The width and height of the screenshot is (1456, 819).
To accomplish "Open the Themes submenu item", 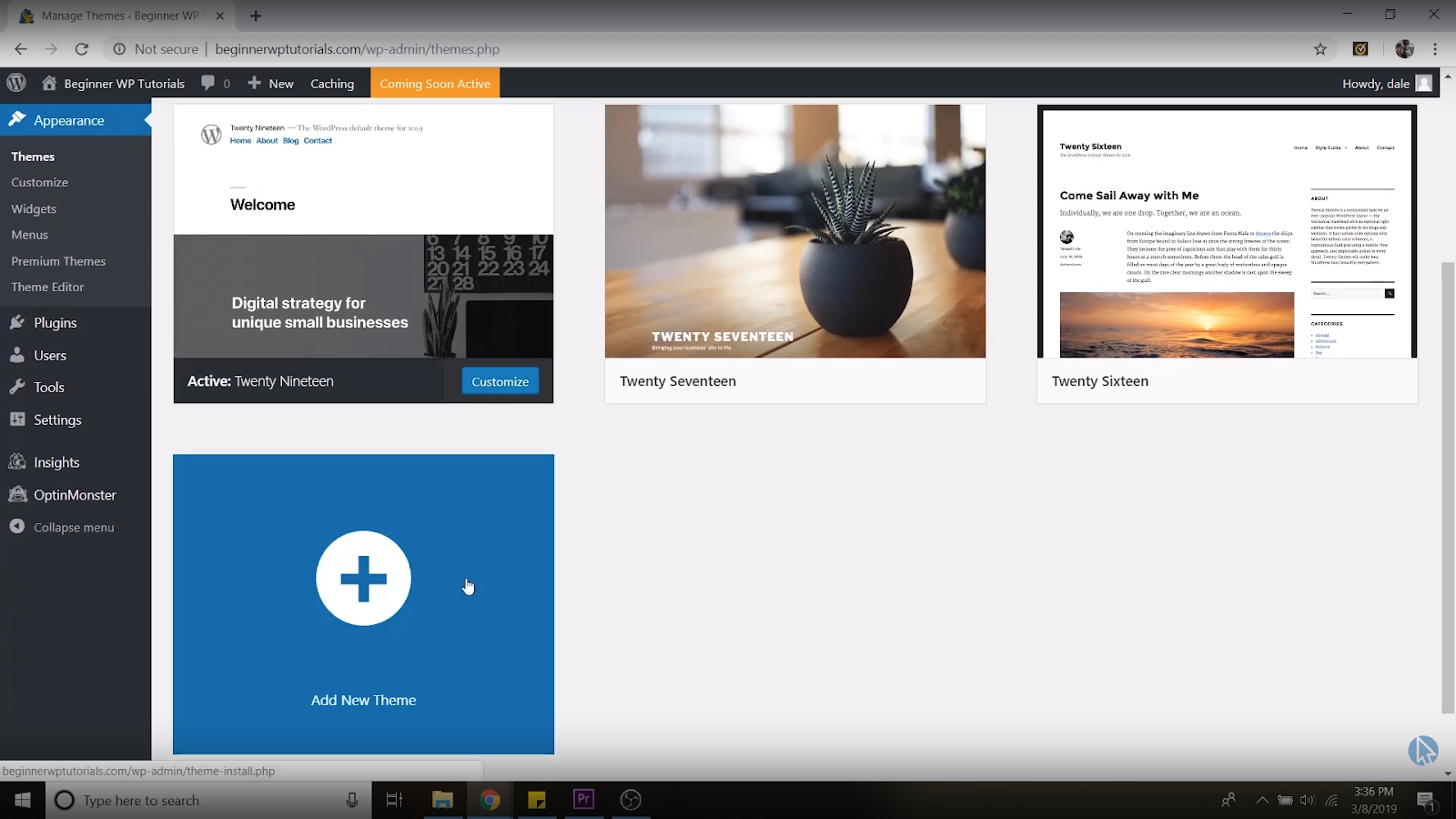I will [33, 157].
